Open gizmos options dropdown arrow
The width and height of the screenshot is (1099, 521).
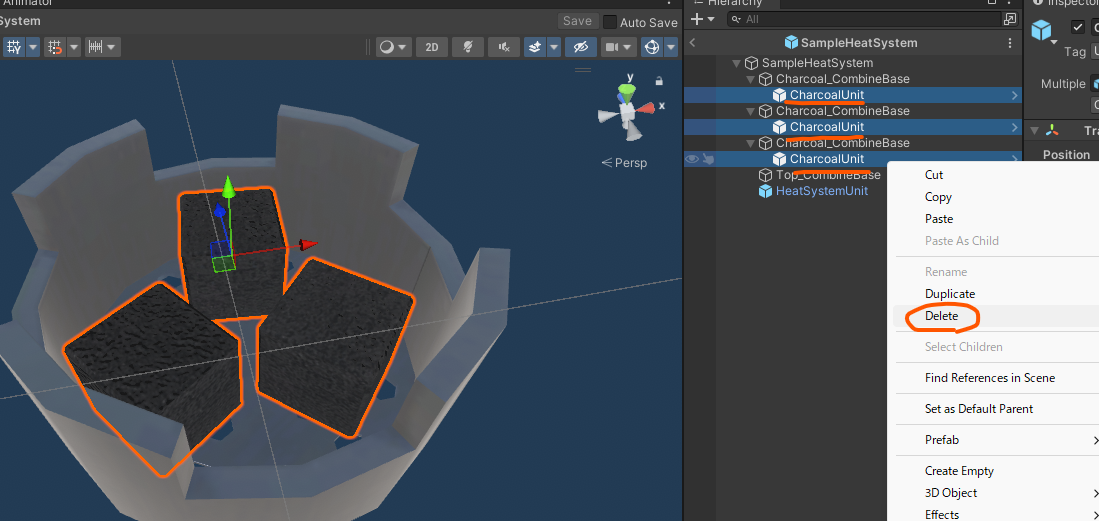click(671, 47)
